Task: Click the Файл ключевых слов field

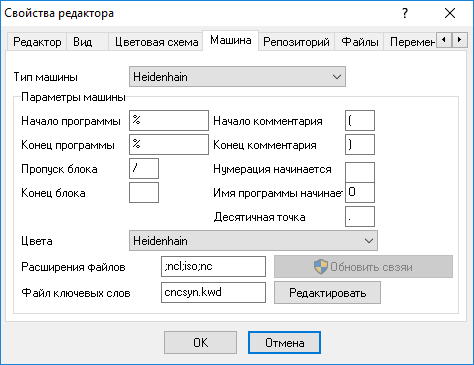Action: [213, 292]
